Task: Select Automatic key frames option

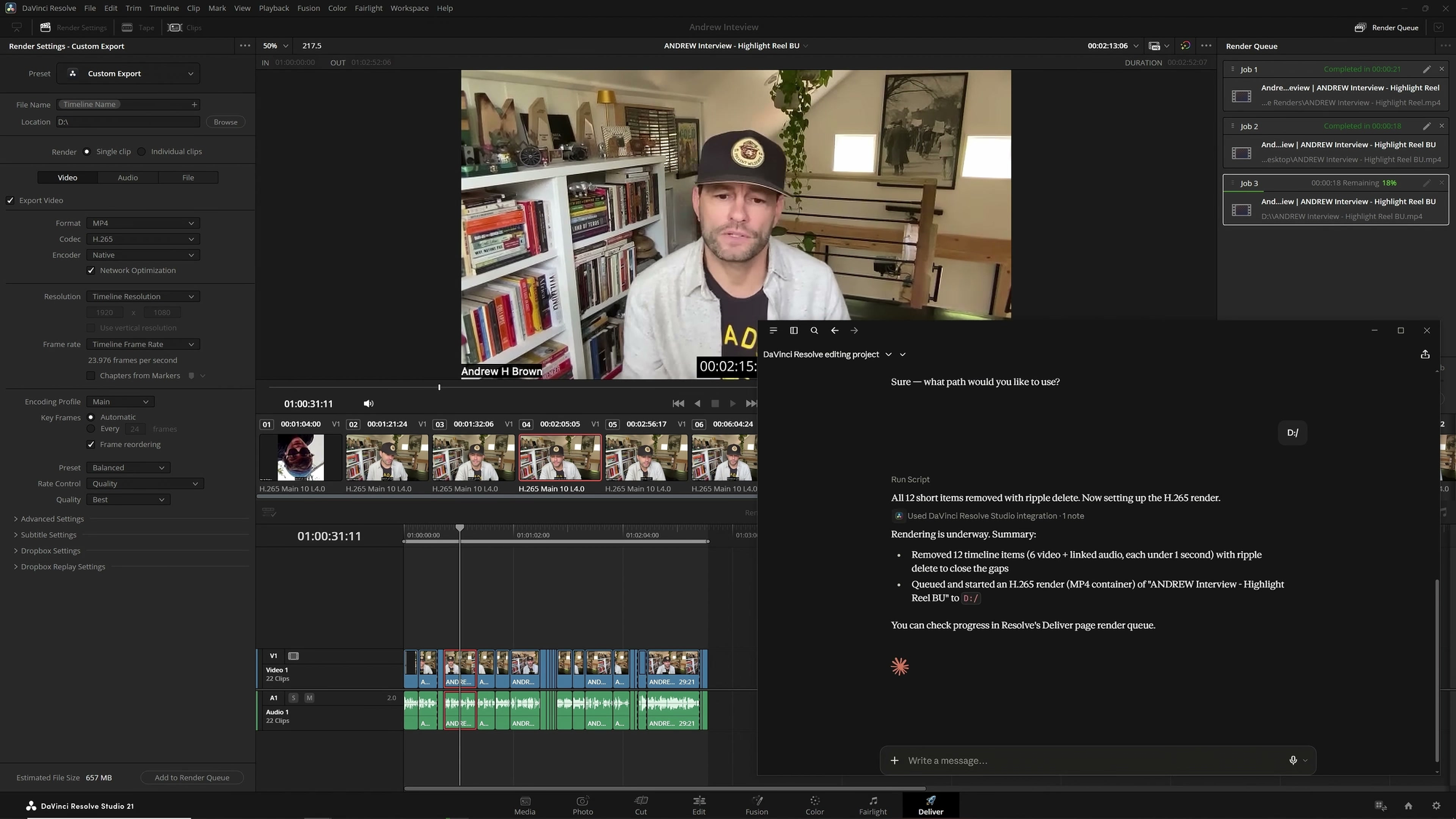Action: 91,417
